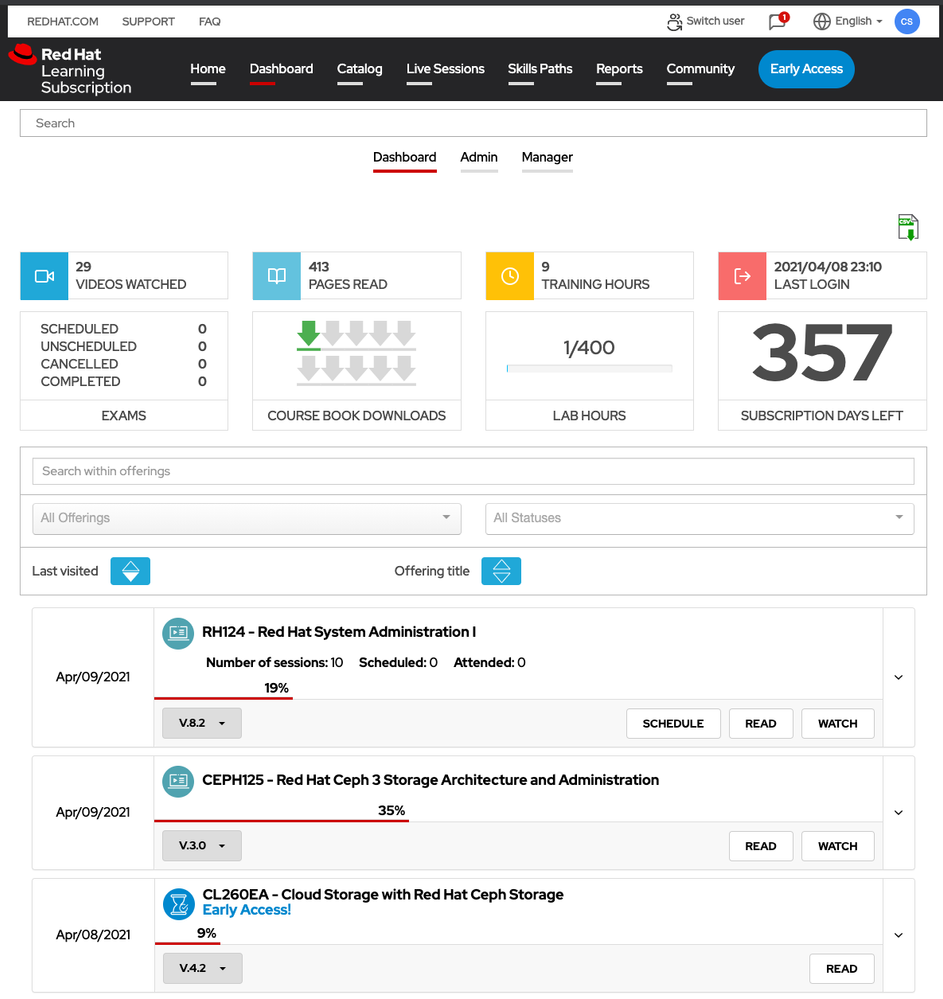
Task: Toggle Last visited sort order
Action: pos(130,571)
